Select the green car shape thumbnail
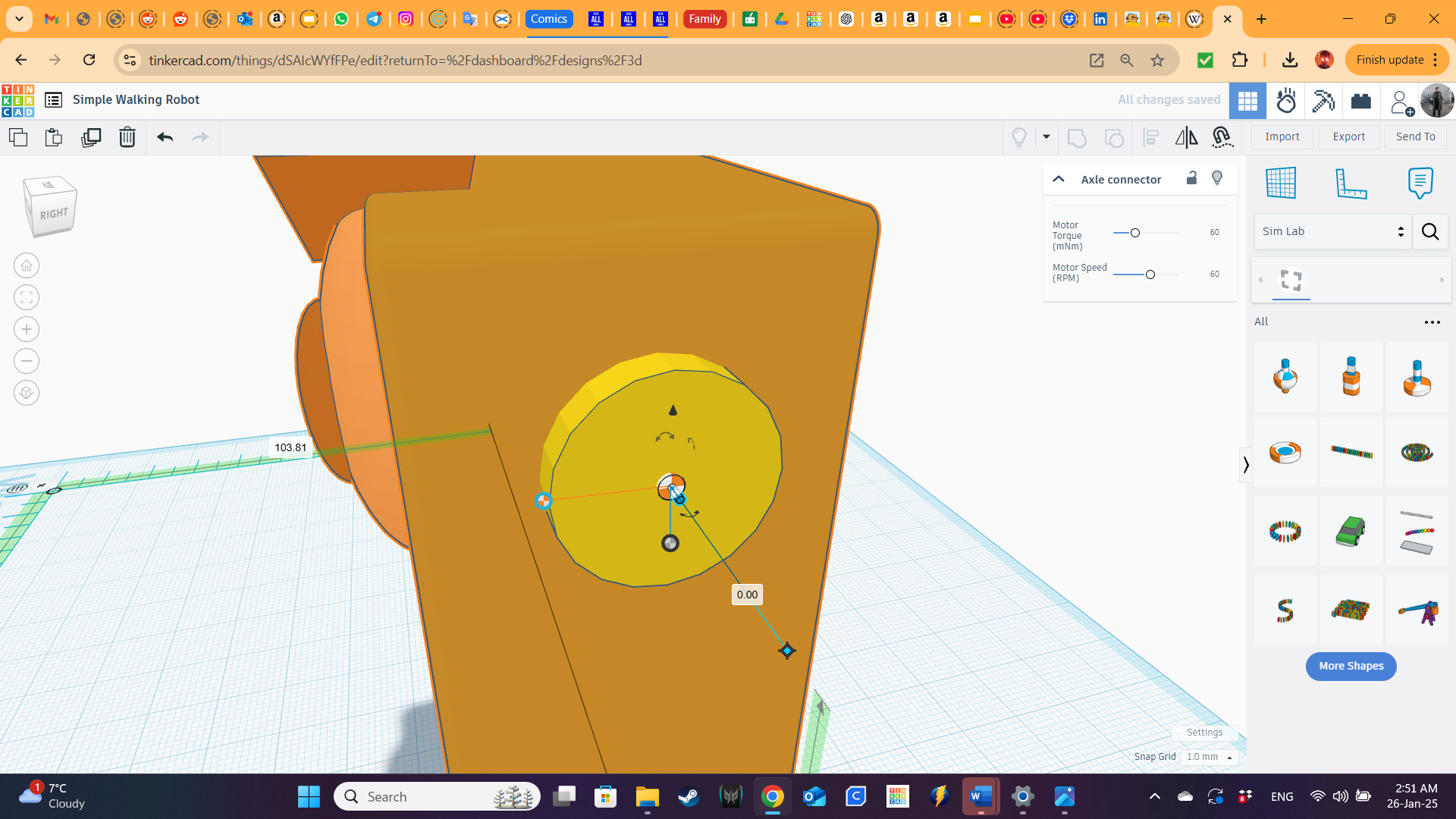This screenshot has height=819, width=1456. 1351,531
